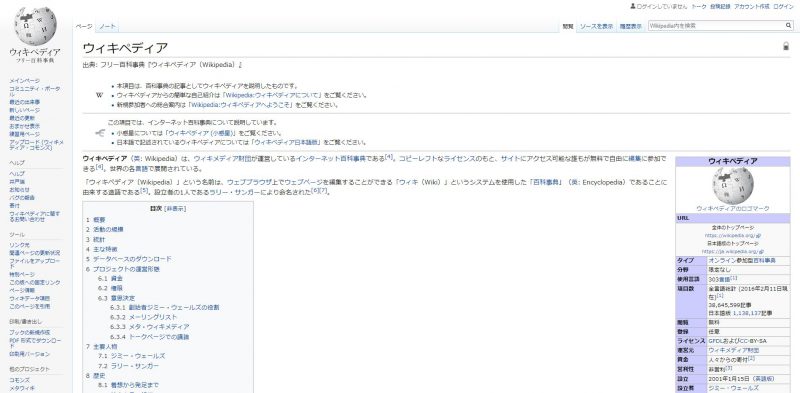Click ブックの新規作成
Viewport: 800px width, 393px height.
click(x=30, y=332)
